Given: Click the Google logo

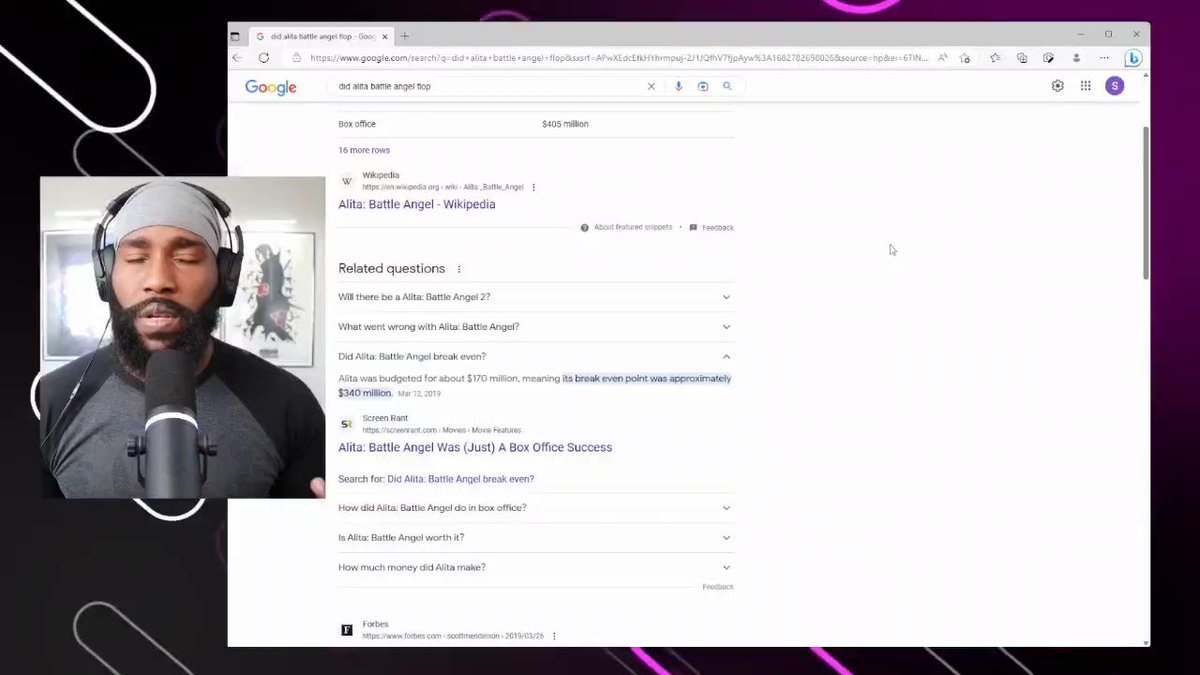Looking at the screenshot, I should 271,87.
